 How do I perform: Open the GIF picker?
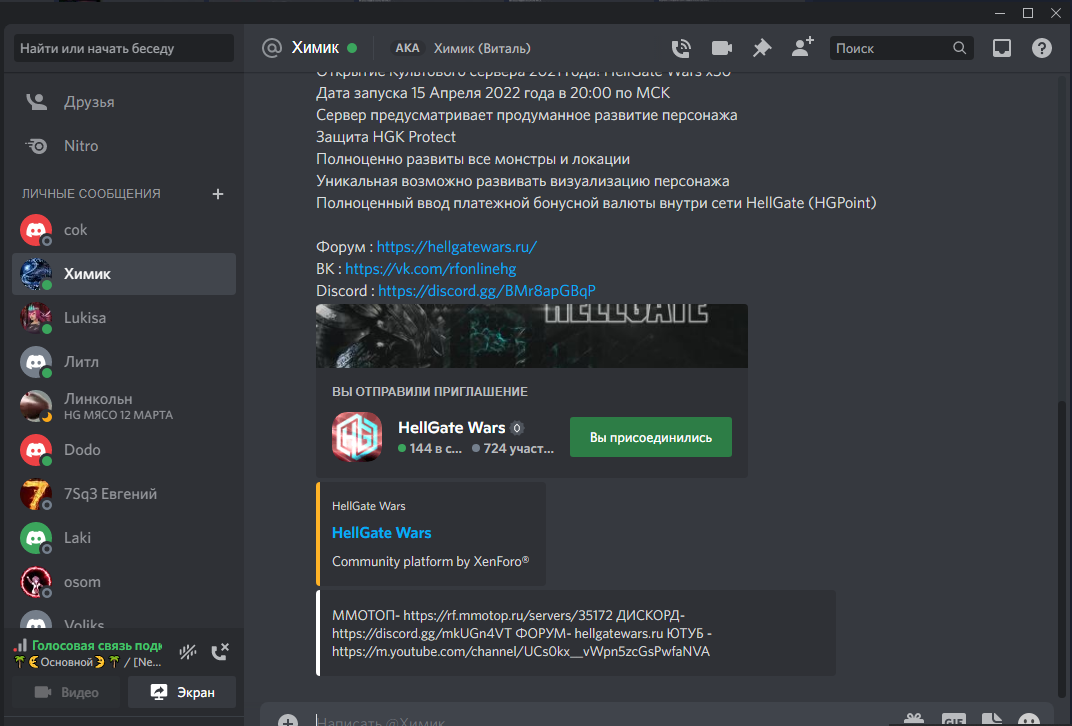coord(954,721)
